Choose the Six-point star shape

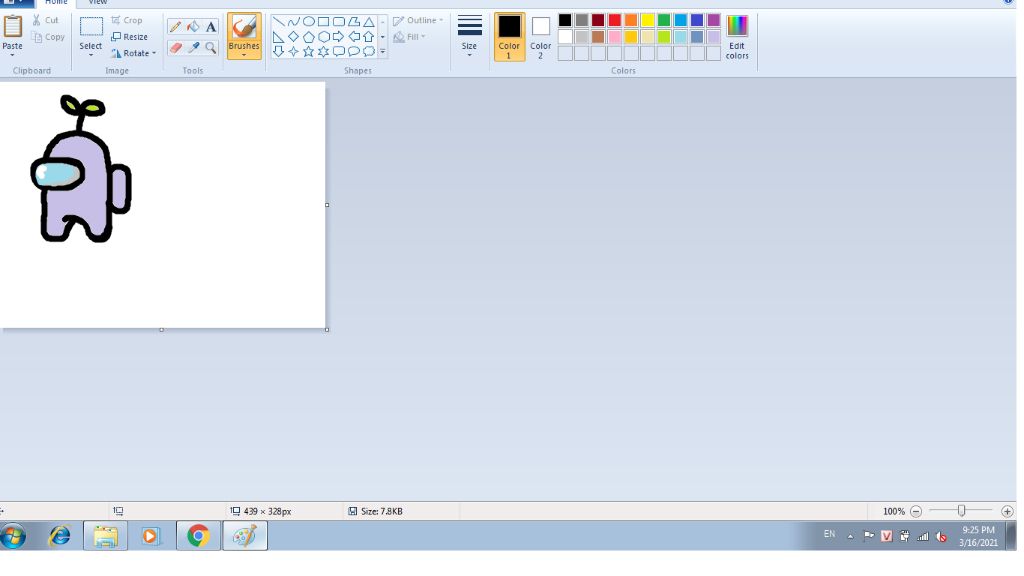(324, 51)
